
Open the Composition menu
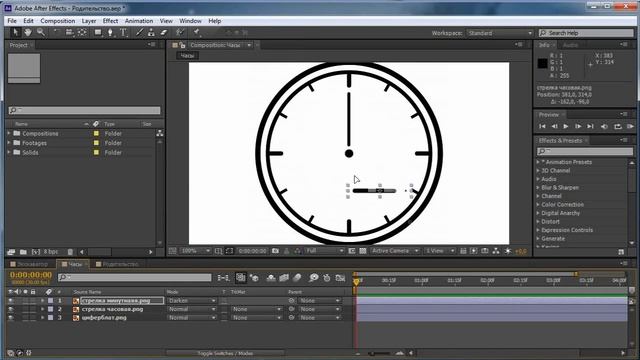[x=58, y=21]
